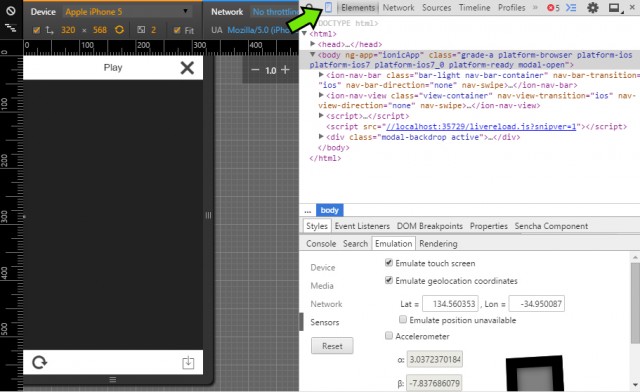Collapse the body element node
The image size is (640, 392).
313,54
